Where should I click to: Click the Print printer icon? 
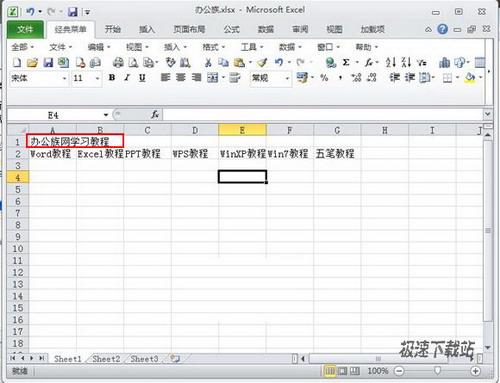(x=118, y=63)
